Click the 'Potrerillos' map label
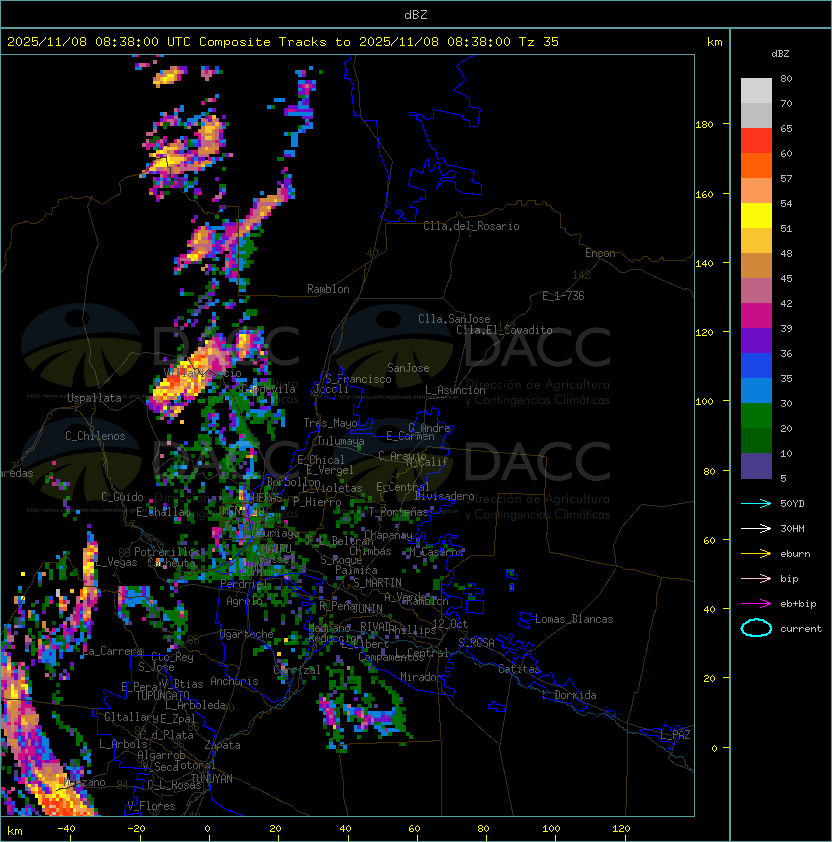The width and height of the screenshot is (832, 842). coord(167,552)
